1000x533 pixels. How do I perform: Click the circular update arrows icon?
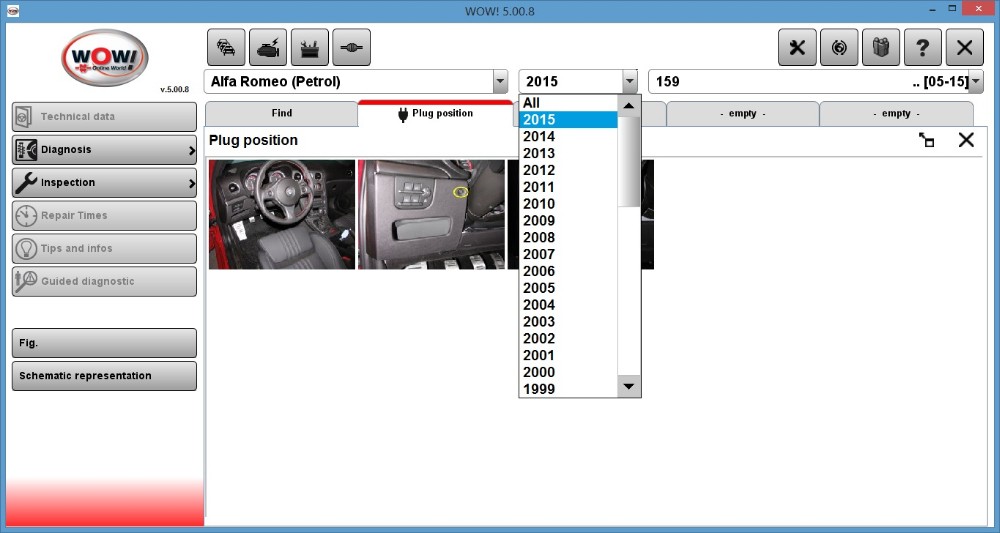839,47
